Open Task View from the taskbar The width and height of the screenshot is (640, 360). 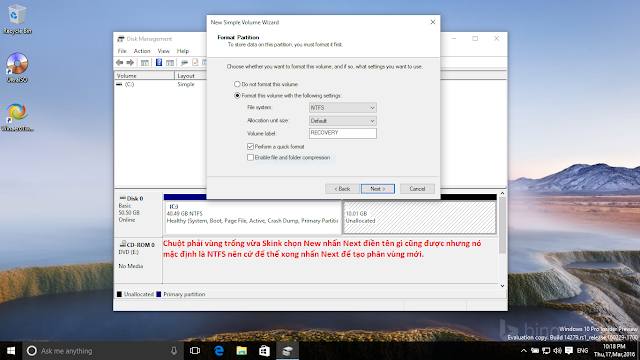(195, 351)
